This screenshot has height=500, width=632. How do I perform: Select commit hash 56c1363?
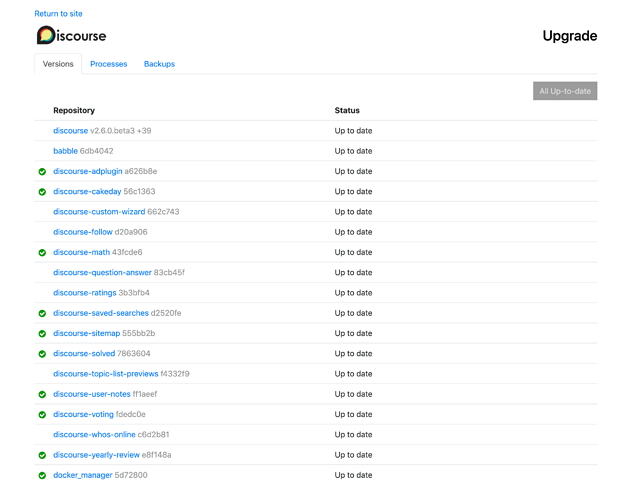click(x=139, y=191)
